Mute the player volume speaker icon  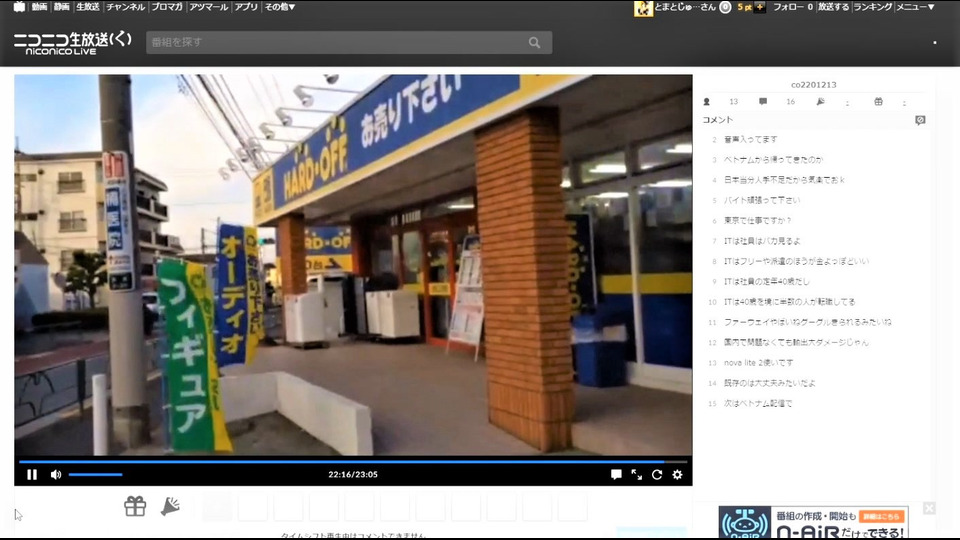(56, 474)
